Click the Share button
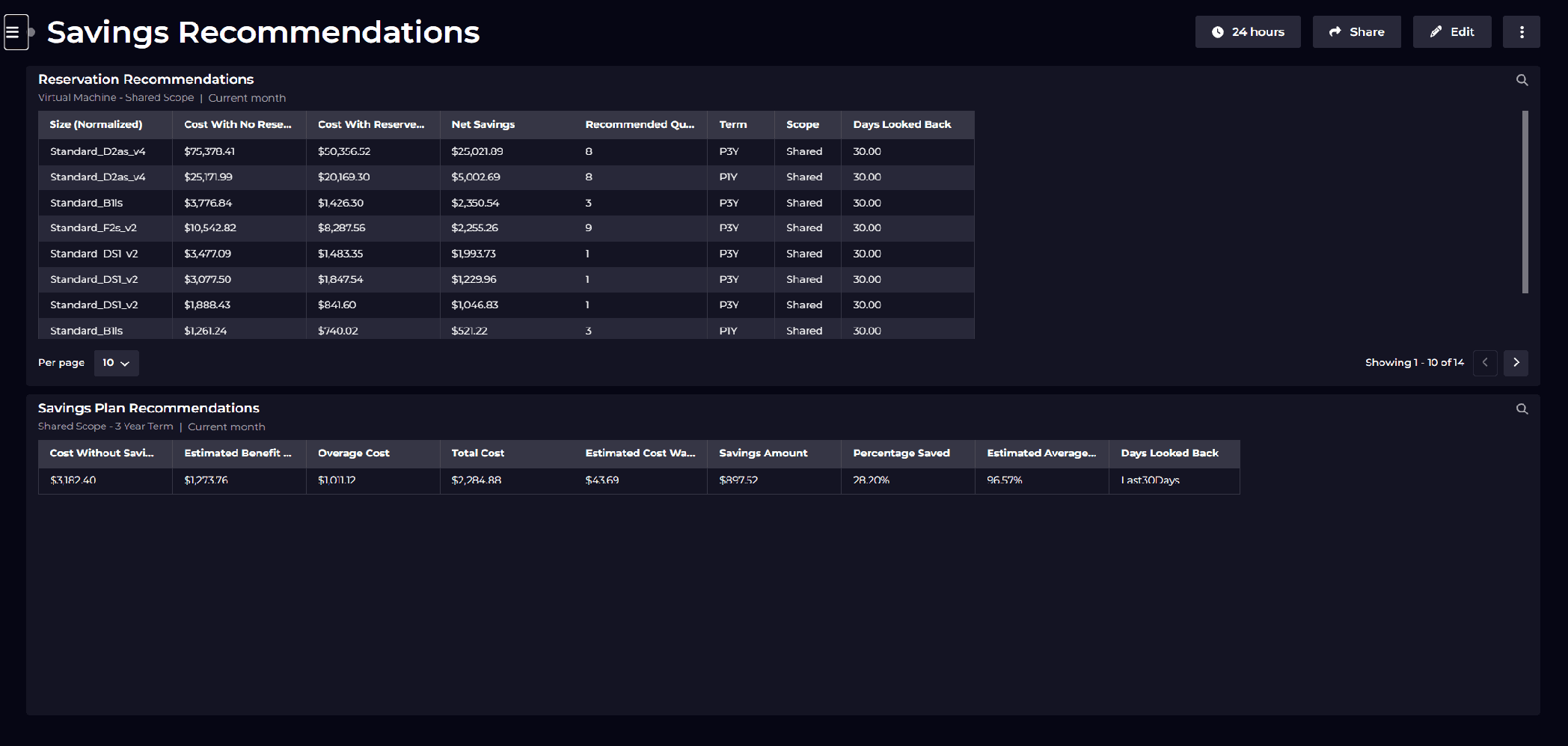This screenshot has width=1568, height=746. pyautogui.click(x=1356, y=31)
